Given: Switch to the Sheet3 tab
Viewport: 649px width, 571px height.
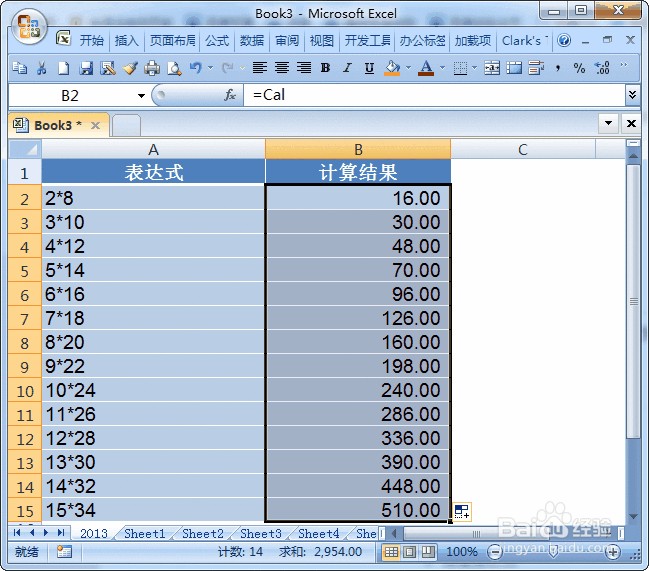Looking at the screenshot, I should (x=261, y=534).
